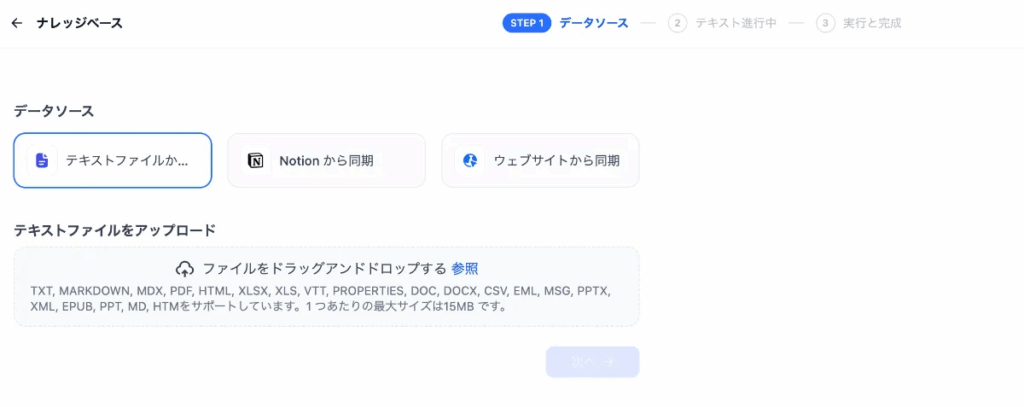Click the ファイルをドラッグアンドドロップする text
The height and width of the screenshot is (407, 1024).
324,269
